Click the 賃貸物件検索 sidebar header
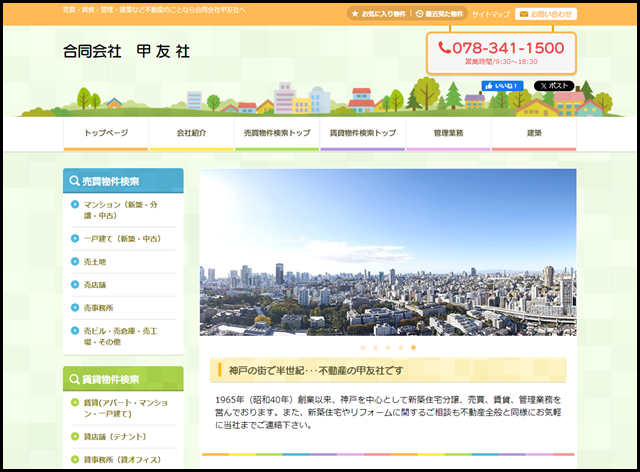 click(123, 379)
